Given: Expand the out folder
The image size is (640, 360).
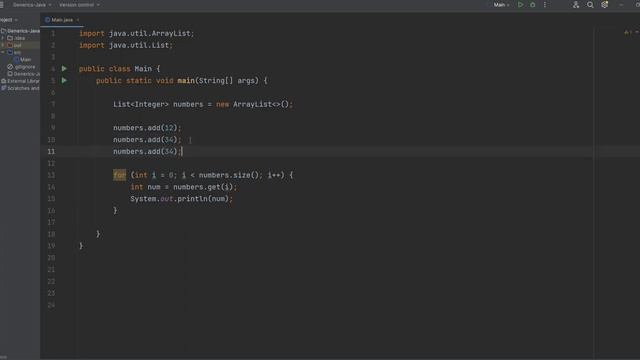Looking at the screenshot, I should click(3, 45).
